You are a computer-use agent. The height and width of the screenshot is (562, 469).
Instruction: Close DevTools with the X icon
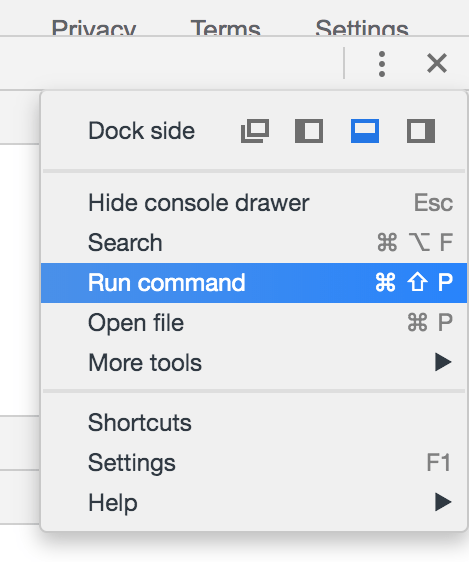pyautogui.click(x=437, y=63)
